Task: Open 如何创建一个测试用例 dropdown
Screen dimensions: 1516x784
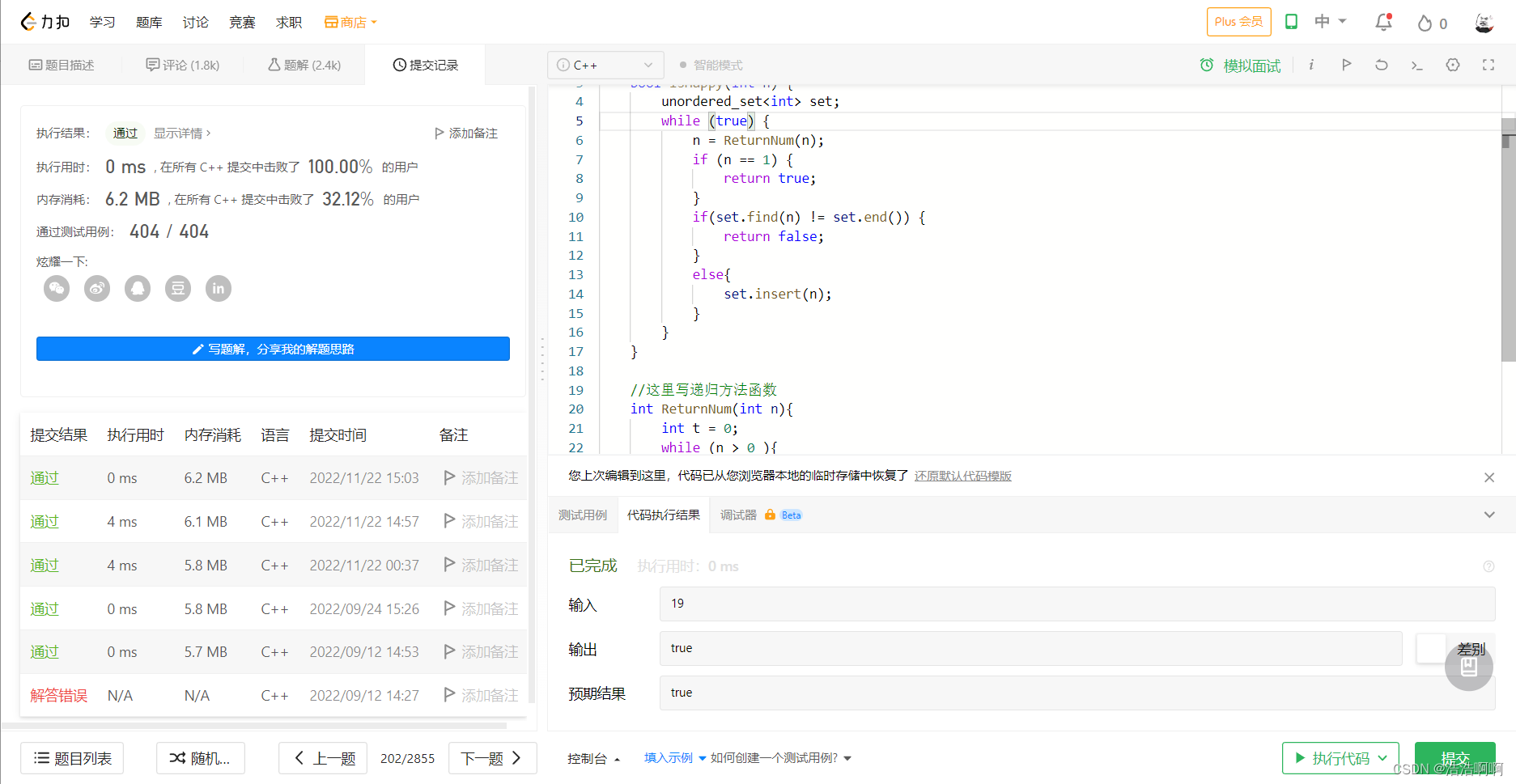Action: click(x=781, y=758)
